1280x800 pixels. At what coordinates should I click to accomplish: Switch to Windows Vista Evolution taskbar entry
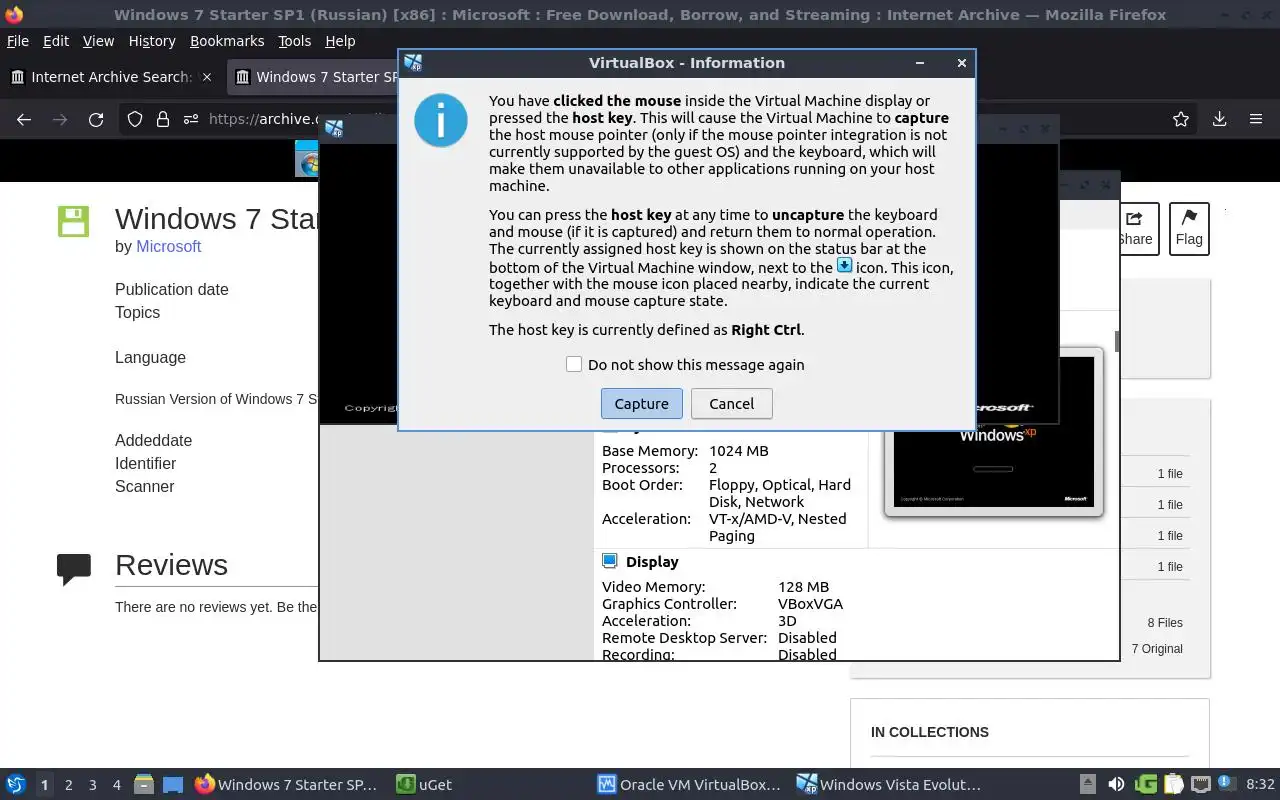pyautogui.click(x=889, y=785)
